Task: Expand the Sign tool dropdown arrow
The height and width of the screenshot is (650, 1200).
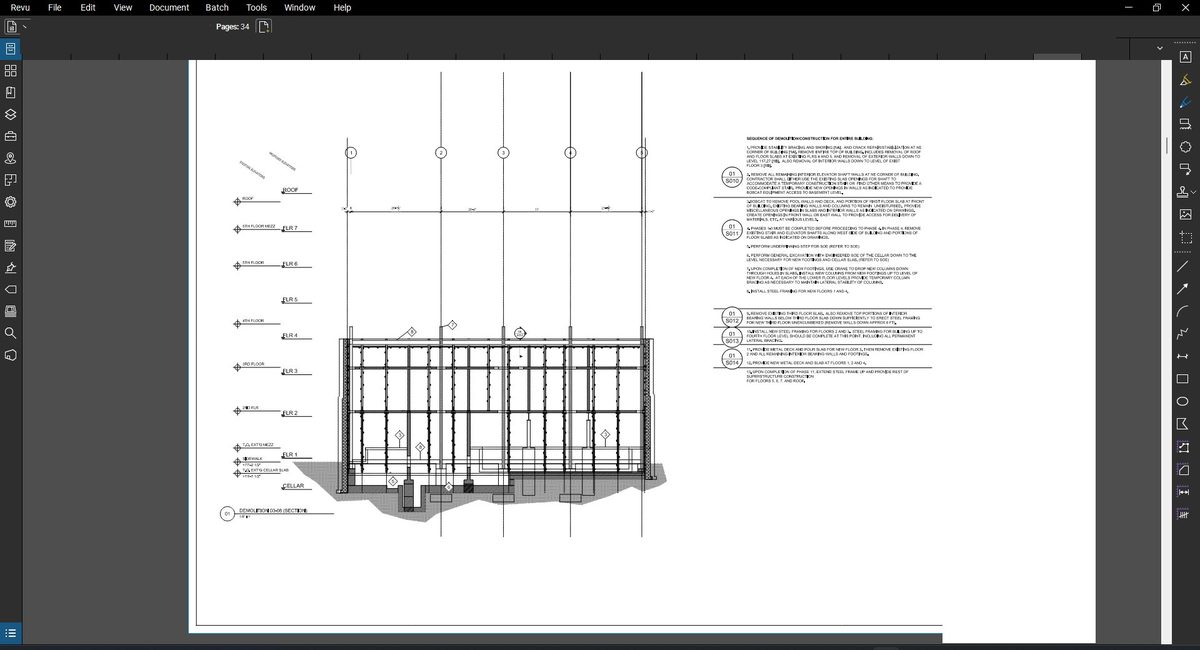Action: coord(1195,190)
